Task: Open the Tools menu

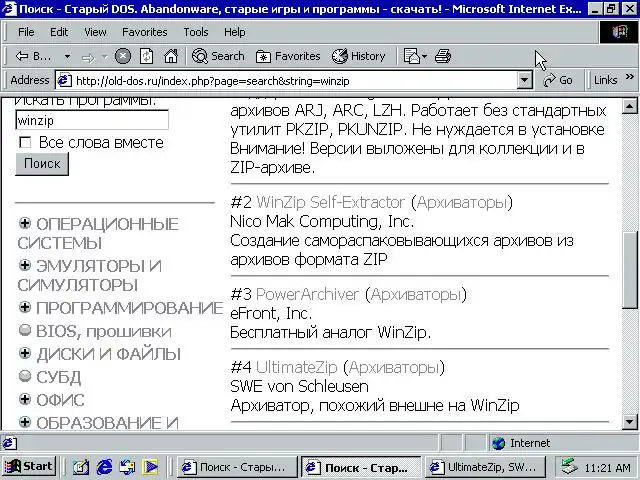Action: tap(196, 32)
